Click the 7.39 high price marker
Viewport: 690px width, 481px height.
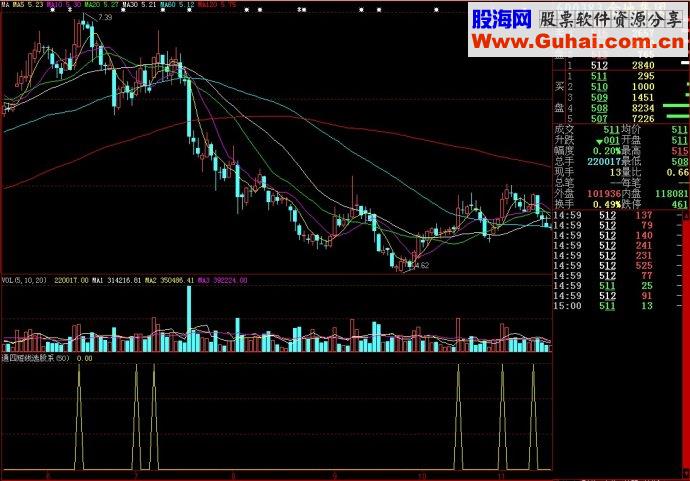[x=105, y=17]
